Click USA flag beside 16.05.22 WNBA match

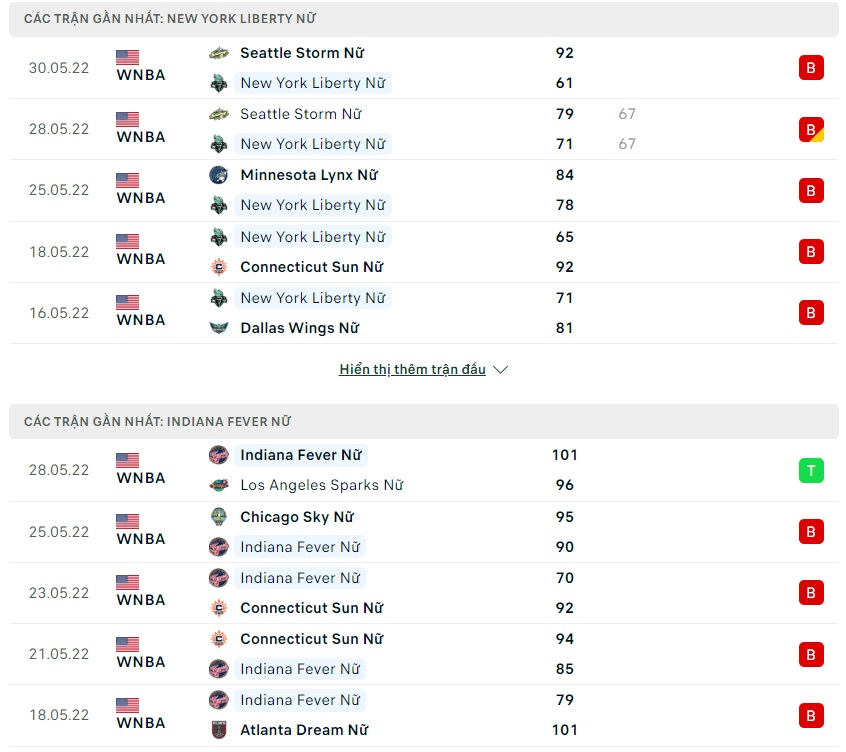click(127, 302)
